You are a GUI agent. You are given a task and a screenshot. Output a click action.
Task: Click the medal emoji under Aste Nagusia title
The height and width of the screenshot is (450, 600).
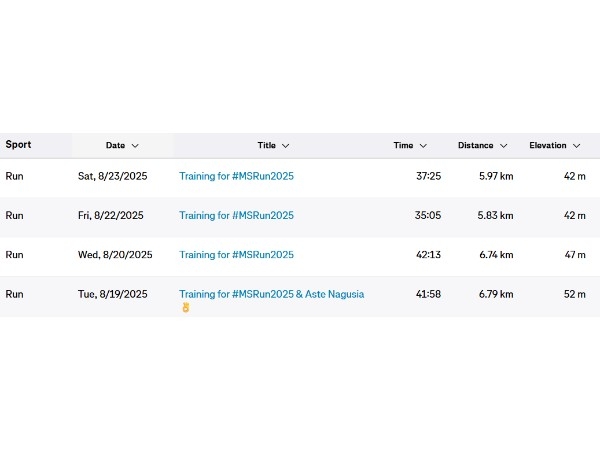pyautogui.click(x=186, y=308)
